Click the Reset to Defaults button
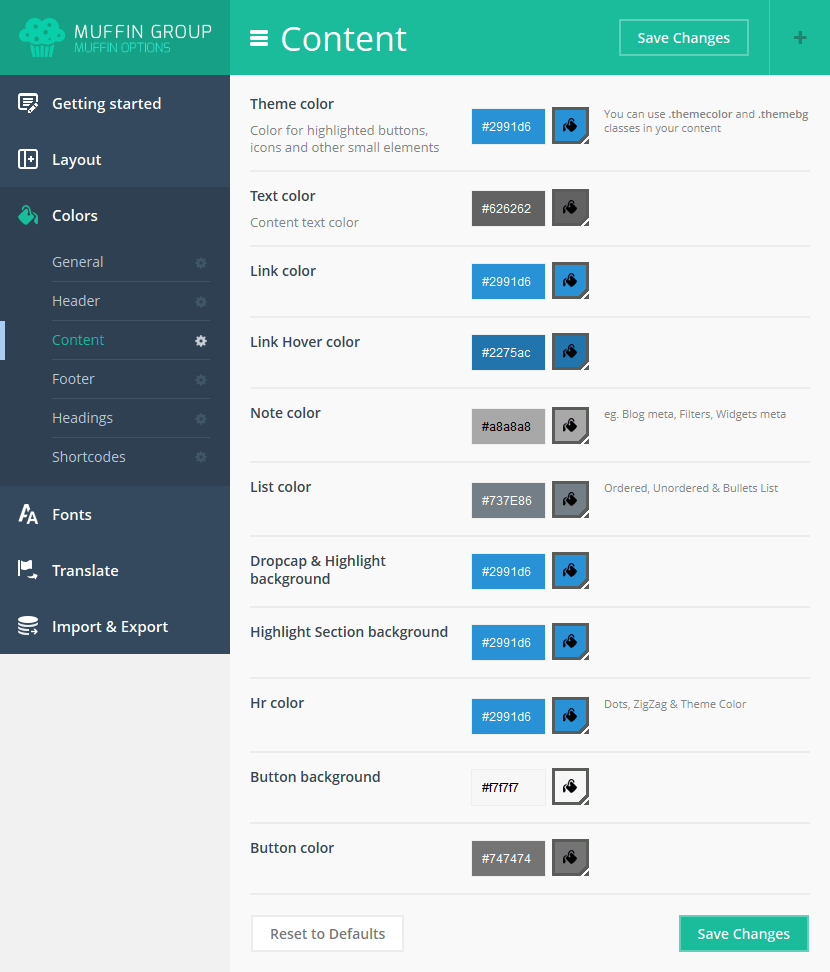Image resolution: width=830 pixels, height=972 pixels. [x=327, y=934]
